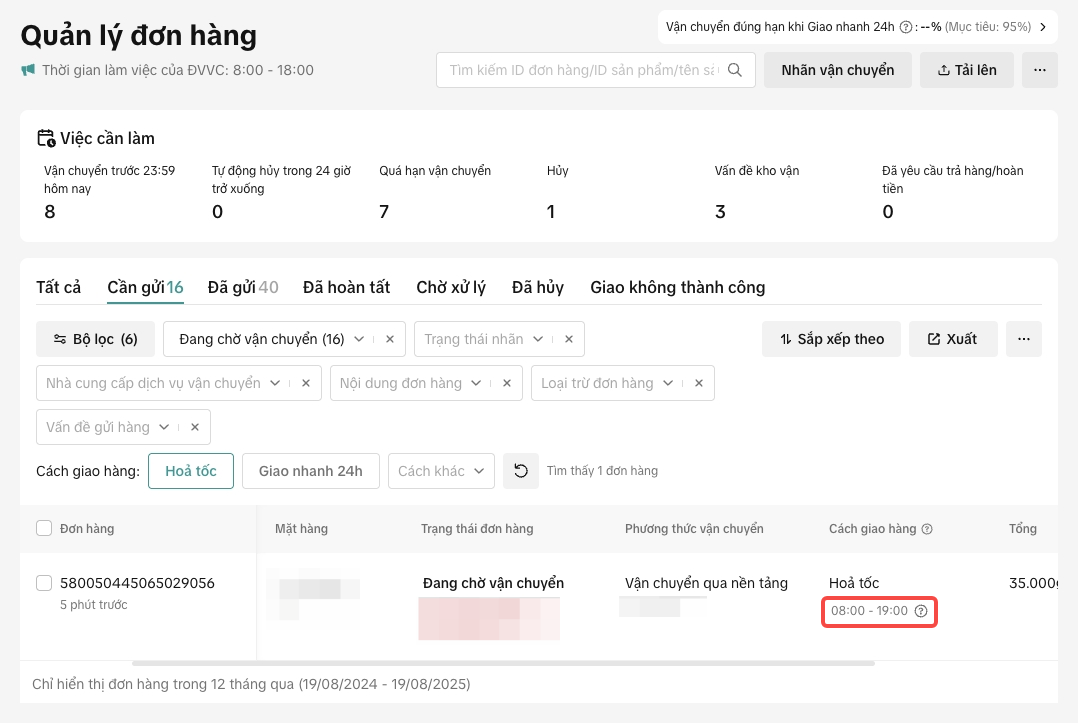
Task: Select order 580050445065029056 checkbox
Action: point(44,583)
